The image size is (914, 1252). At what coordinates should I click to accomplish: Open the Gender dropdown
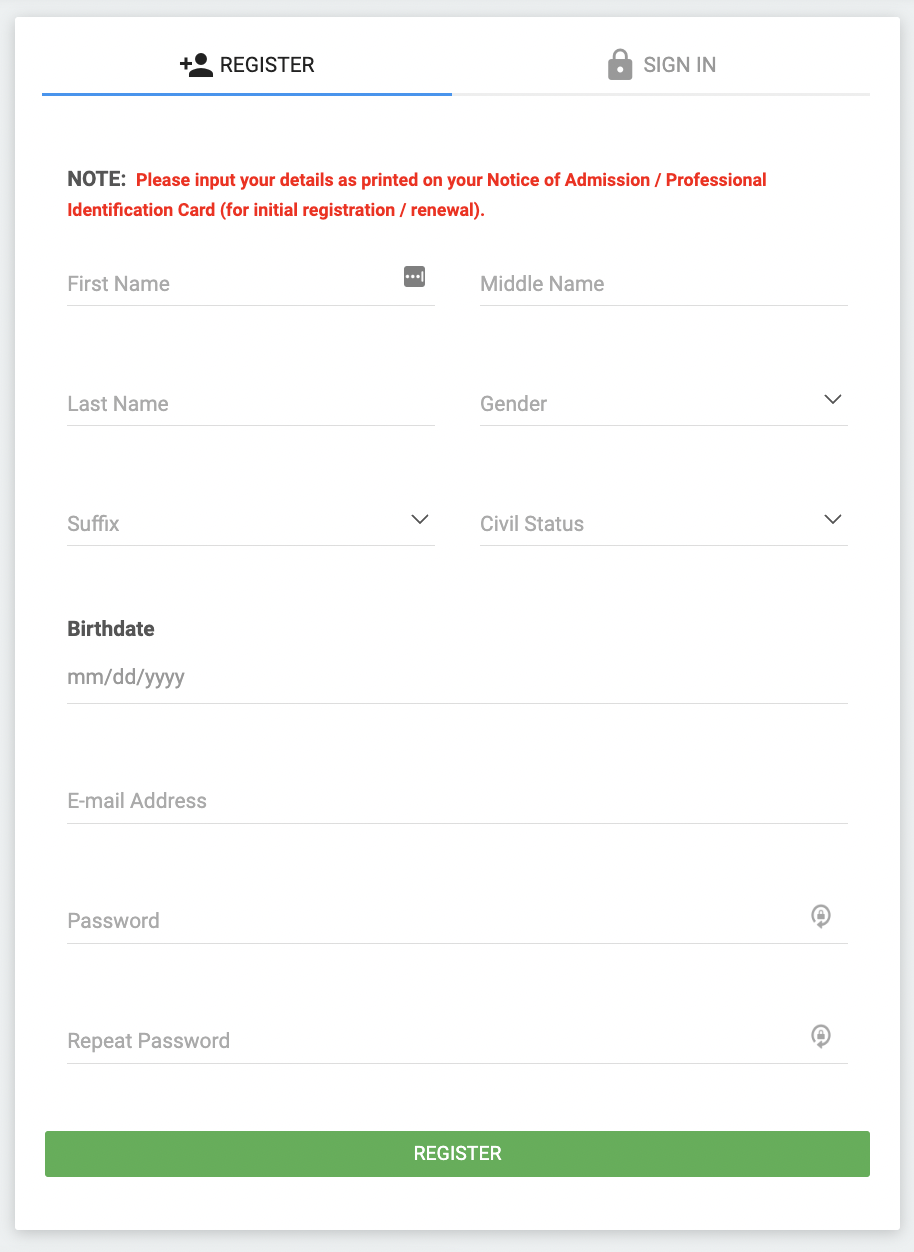(x=832, y=399)
